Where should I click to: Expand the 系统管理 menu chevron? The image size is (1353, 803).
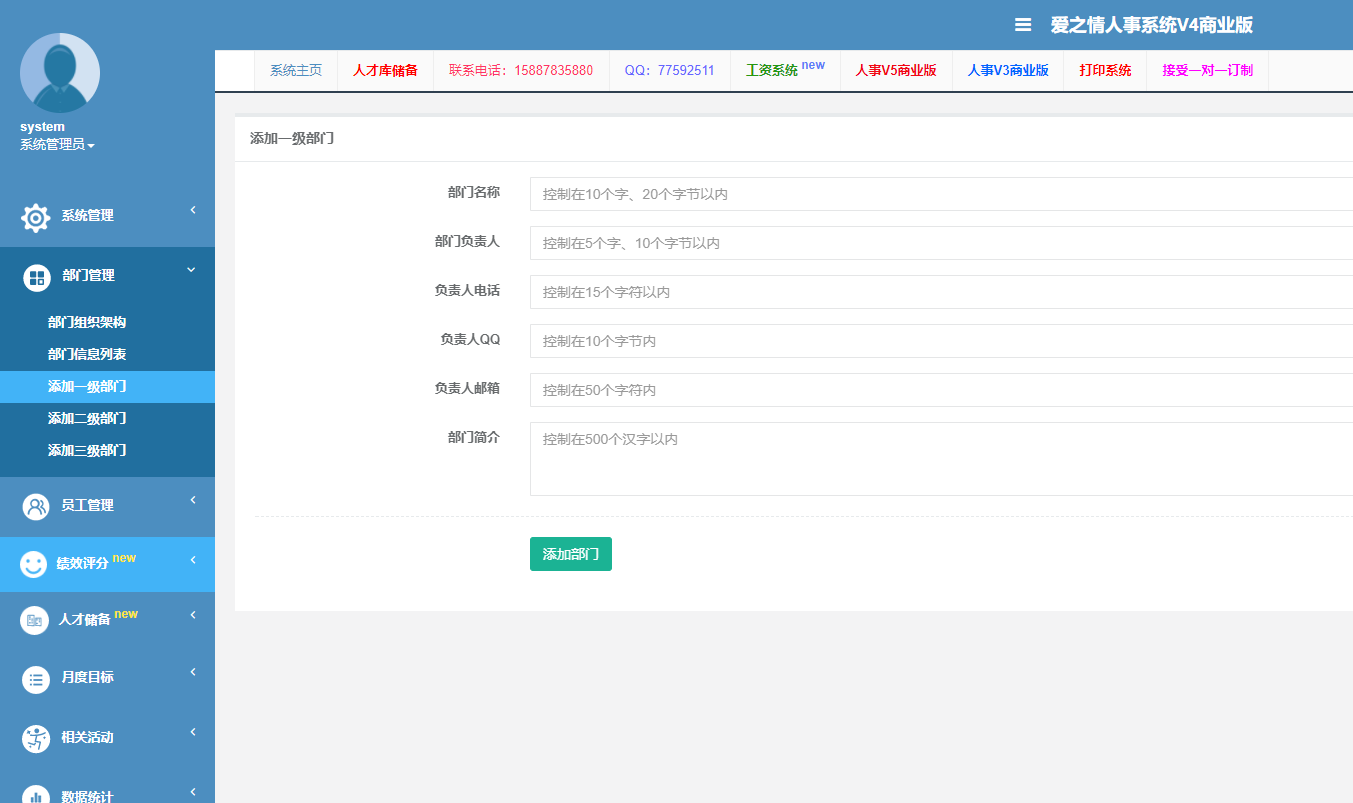193,210
